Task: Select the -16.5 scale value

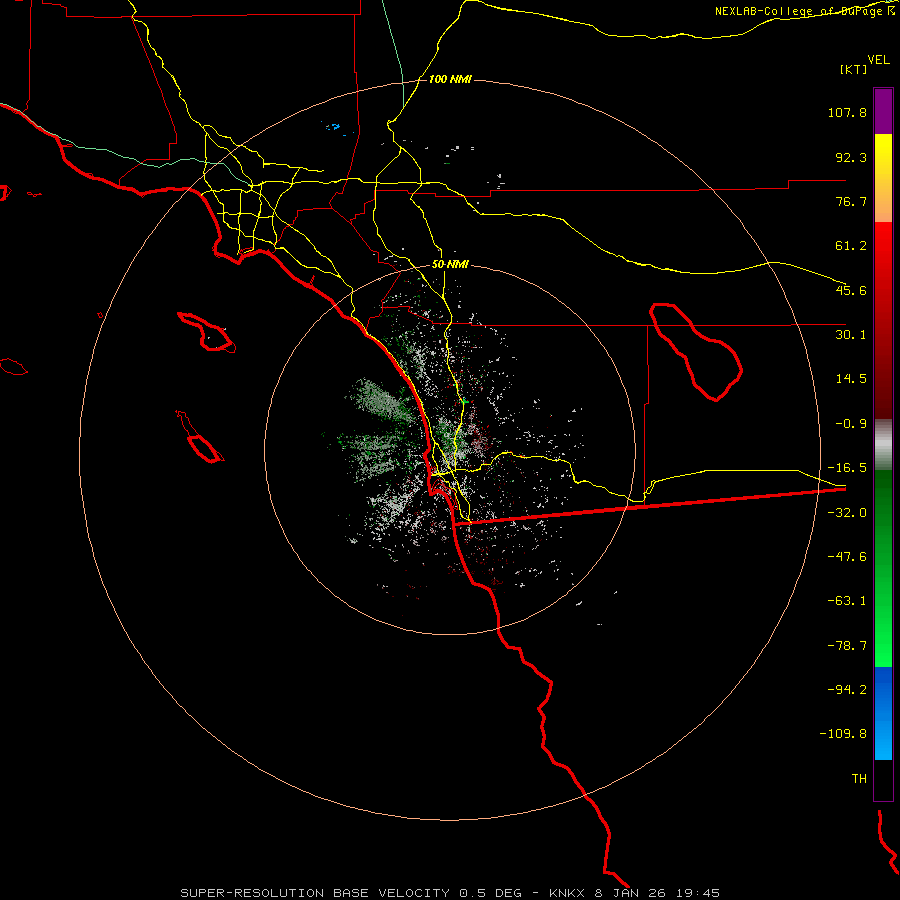Action: [x=847, y=468]
